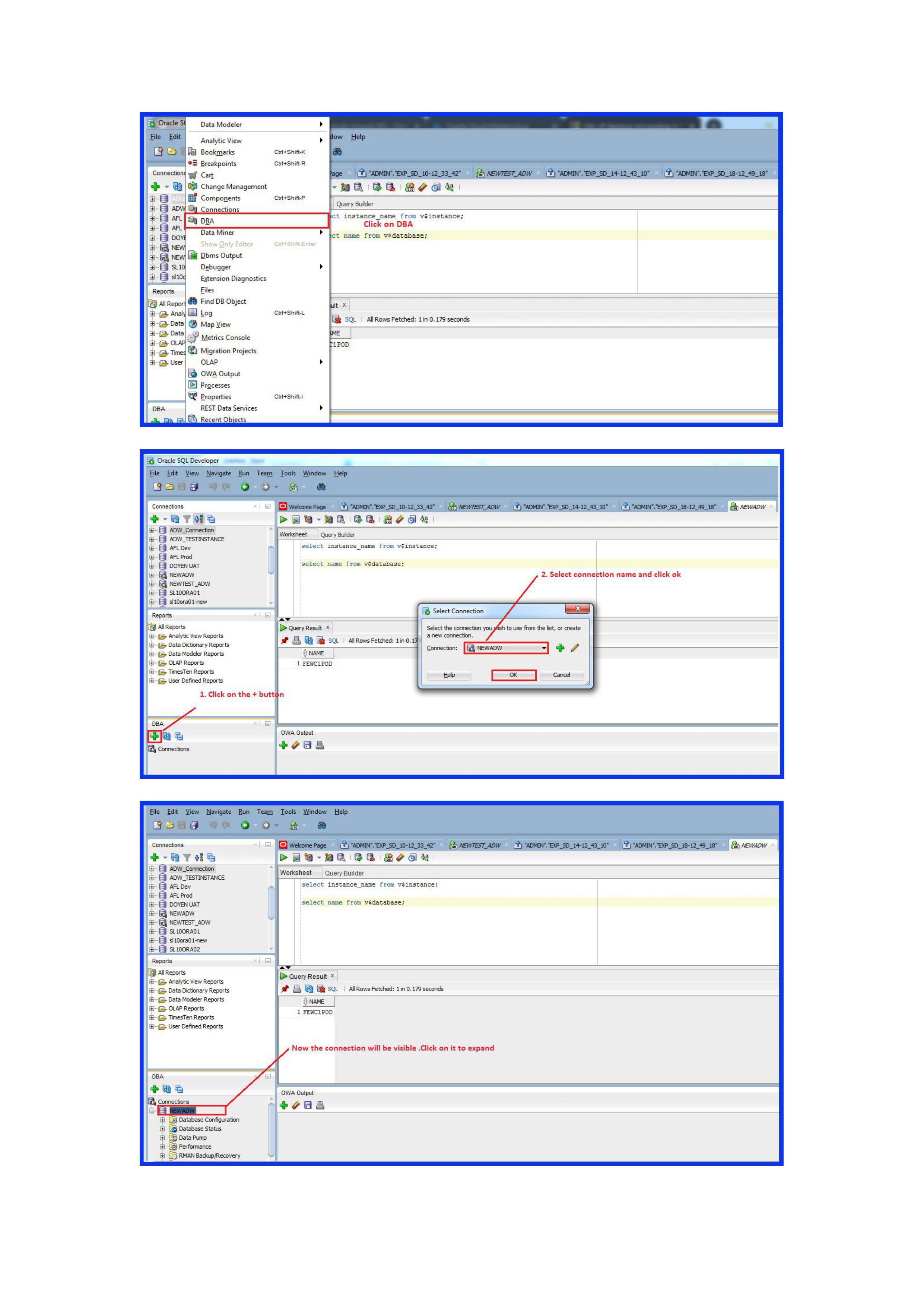Click binoculars Find DB Object icon, middle screenshot
The width and height of the screenshot is (924, 1307).
(321, 487)
